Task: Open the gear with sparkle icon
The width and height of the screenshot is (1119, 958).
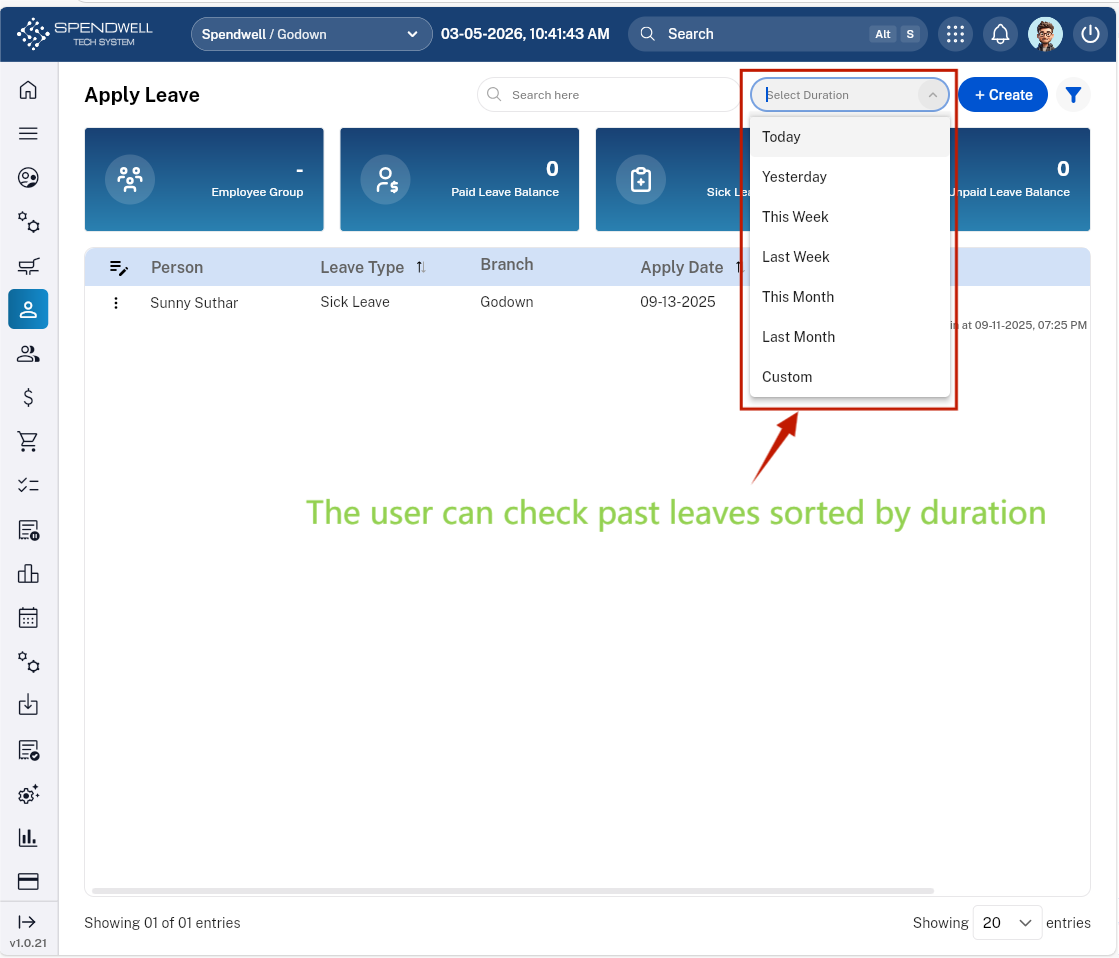Action: click(x=28, y=794)
